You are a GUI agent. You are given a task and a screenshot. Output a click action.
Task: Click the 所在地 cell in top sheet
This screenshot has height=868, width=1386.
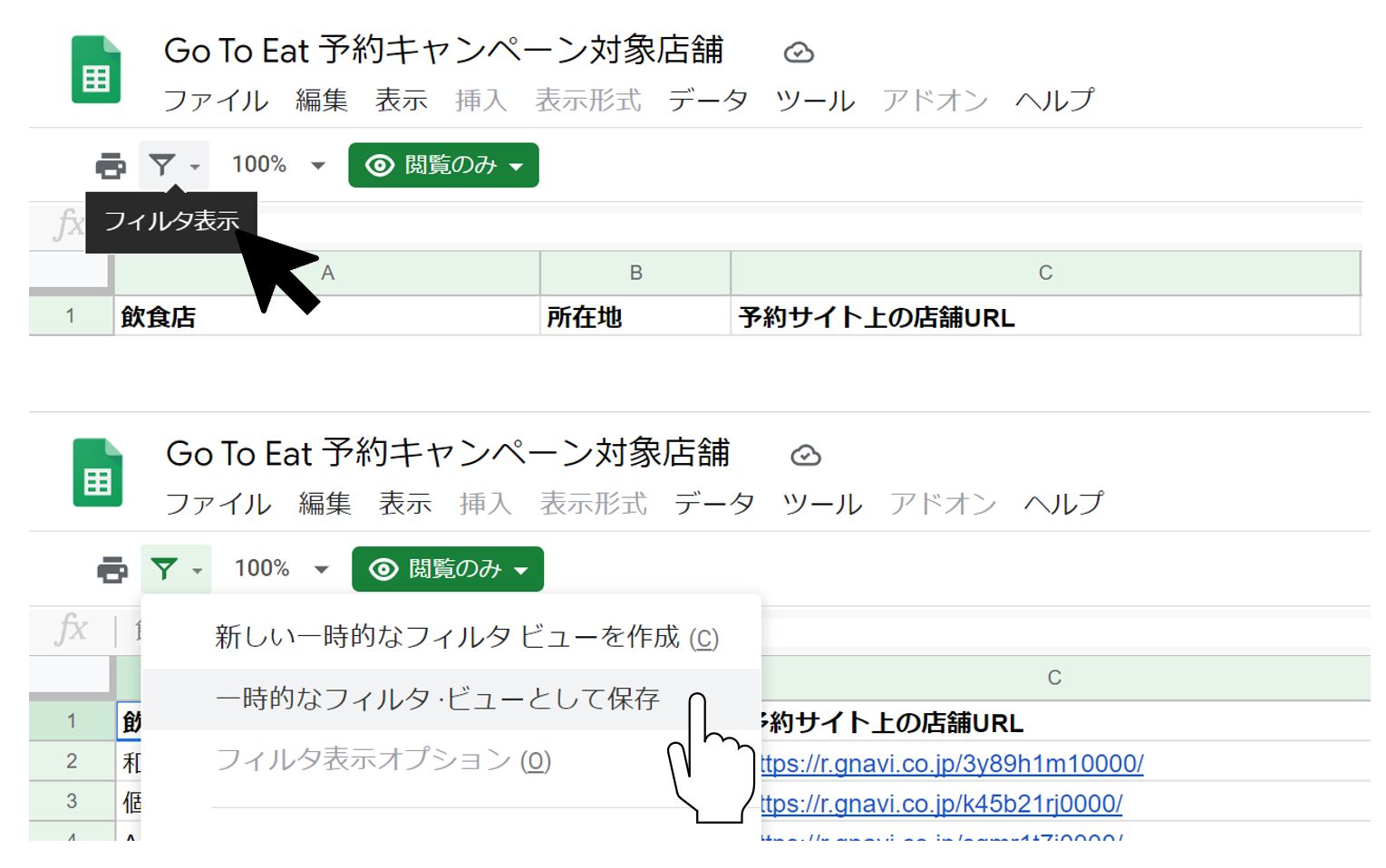(x=635, y=316)
